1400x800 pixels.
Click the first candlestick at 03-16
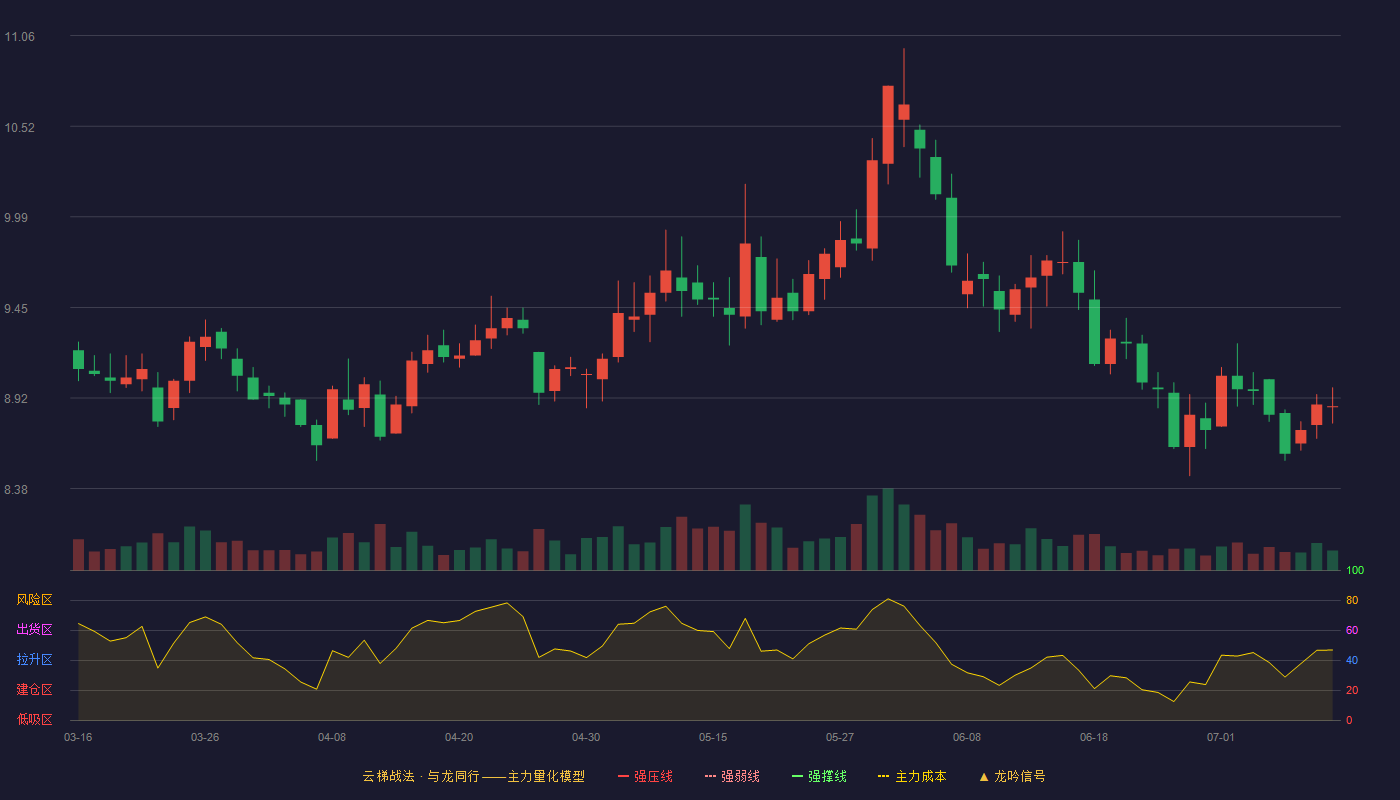point(78,360)
